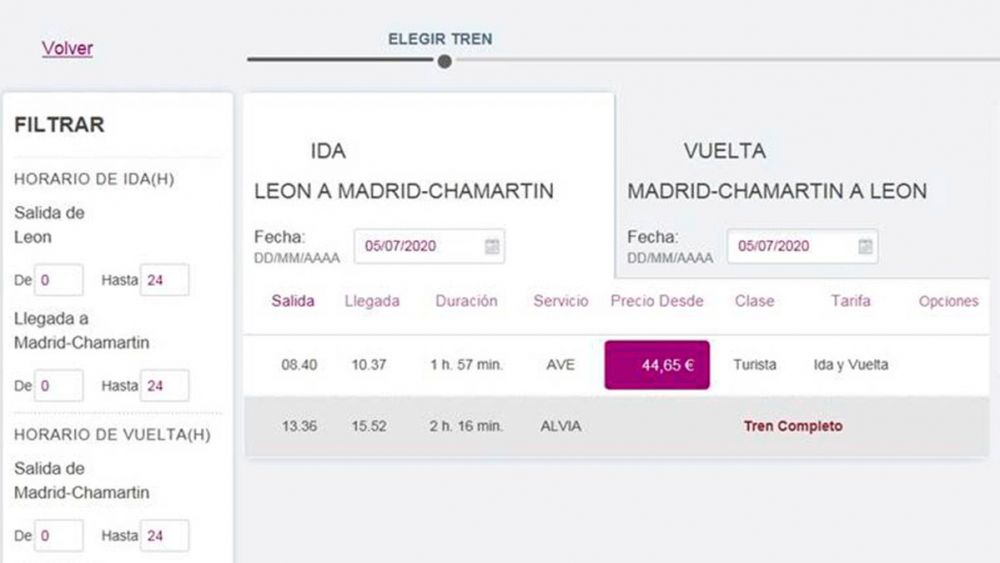Sort by the Duración column header
The width and height of the screenshot is (1000, 563).
pyautogui.click(x=466, y=301)
